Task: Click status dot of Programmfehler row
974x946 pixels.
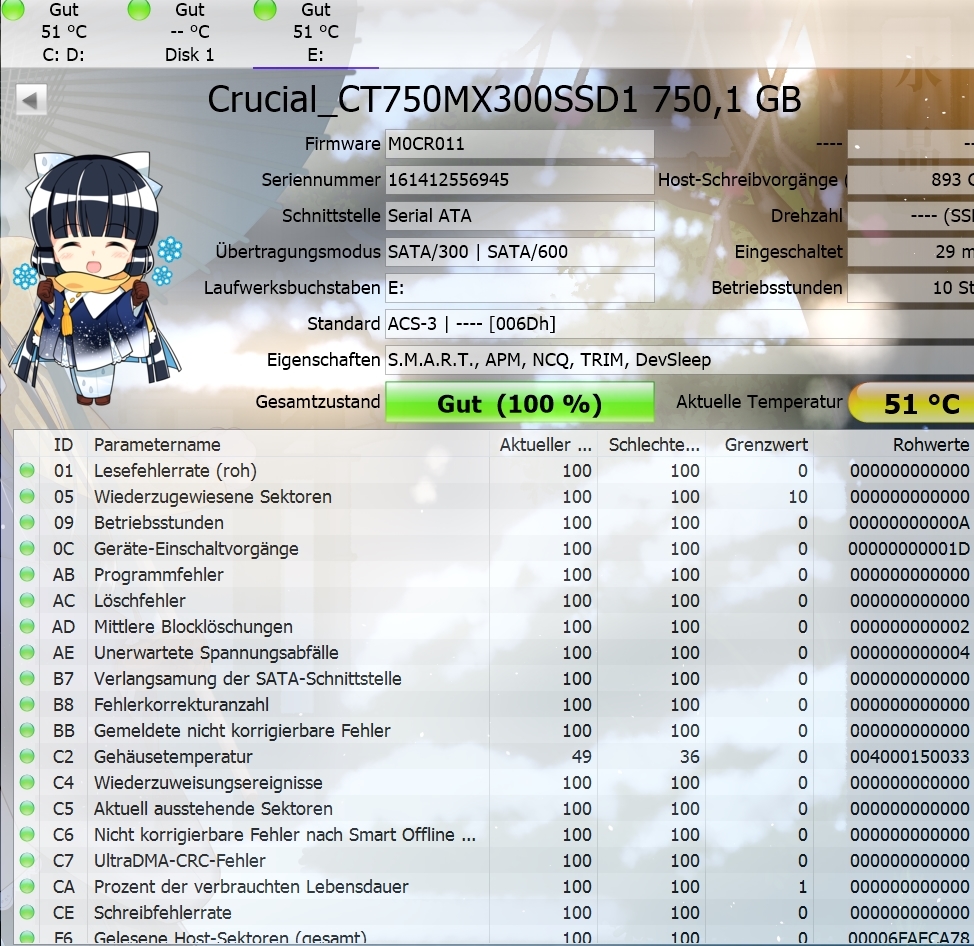Action: pyautogui.click(x=27, y=574)
